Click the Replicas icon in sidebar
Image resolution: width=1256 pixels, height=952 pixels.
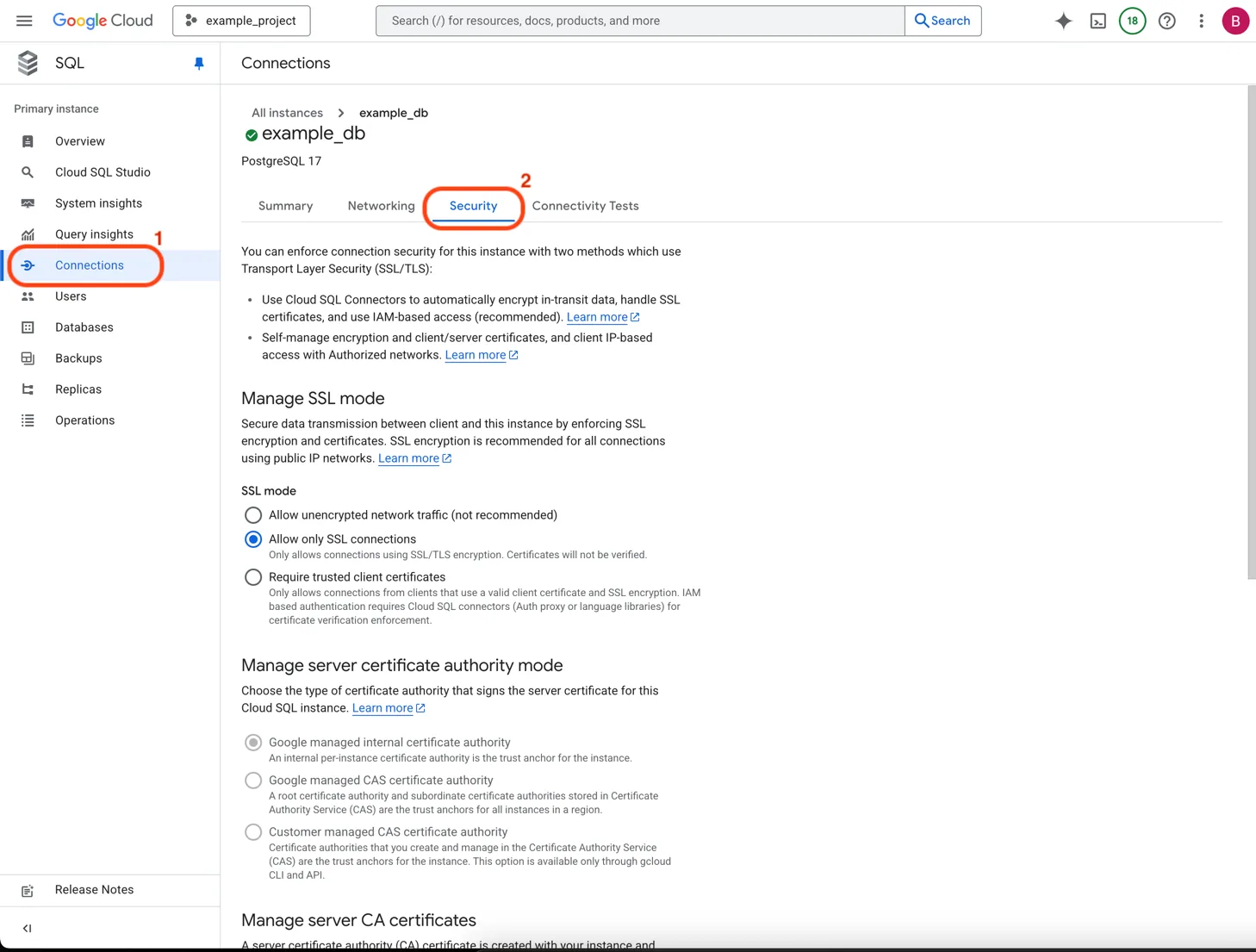(x=28, y=389)
